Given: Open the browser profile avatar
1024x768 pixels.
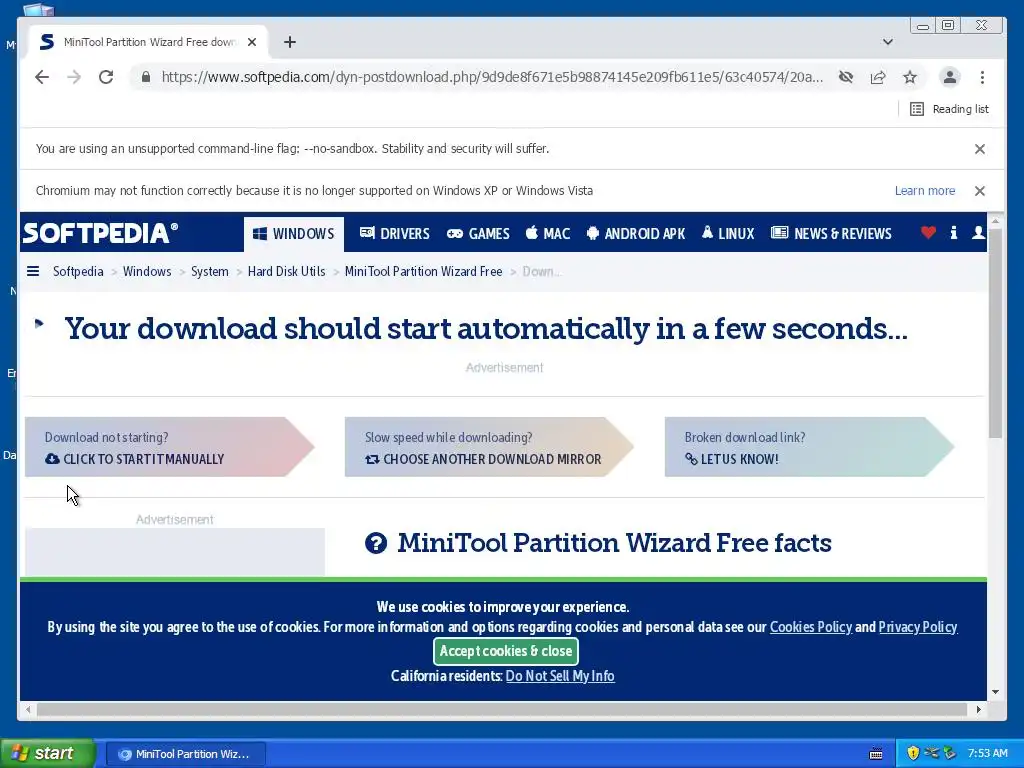Looking at the screenshot, I should 950,77.
